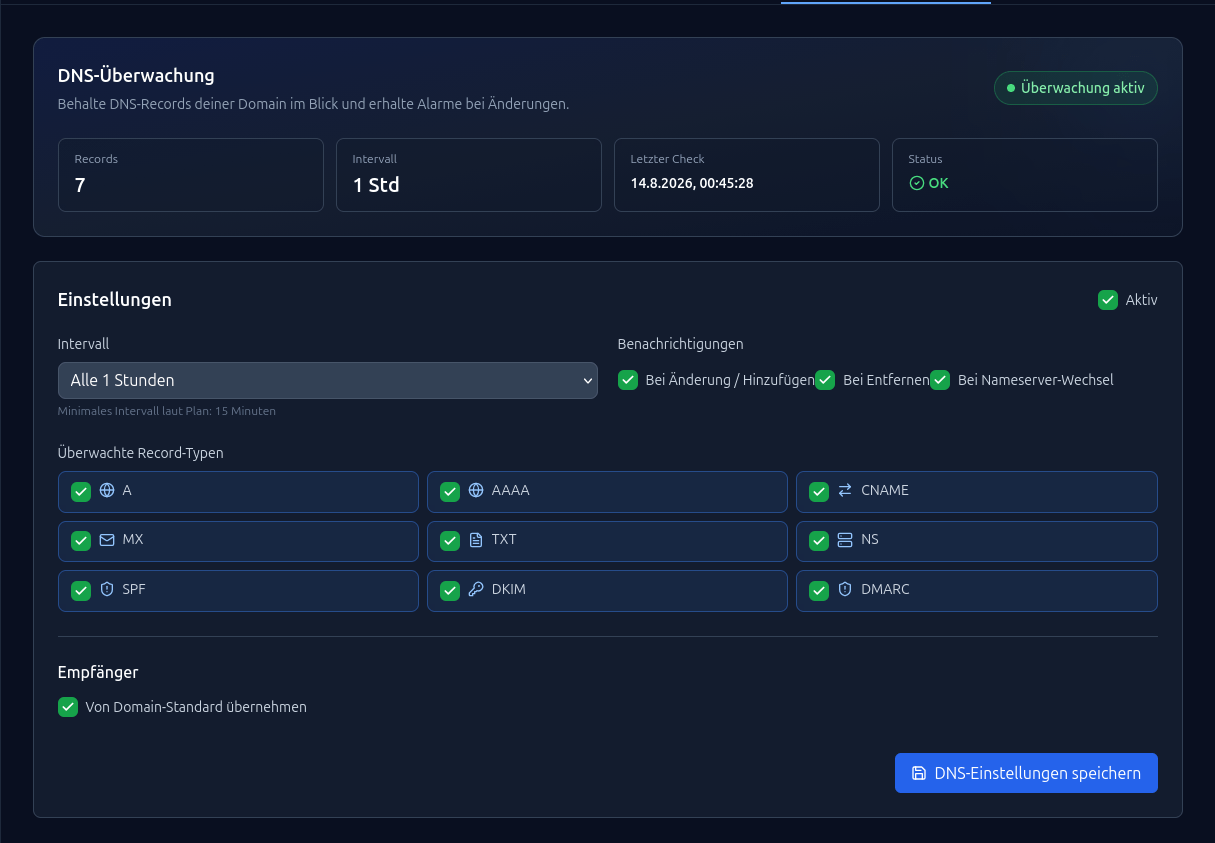Viewport: 1215px width, 843px height.
Task: Click the DNS-Überwachung heading
Action: point(136,75)
